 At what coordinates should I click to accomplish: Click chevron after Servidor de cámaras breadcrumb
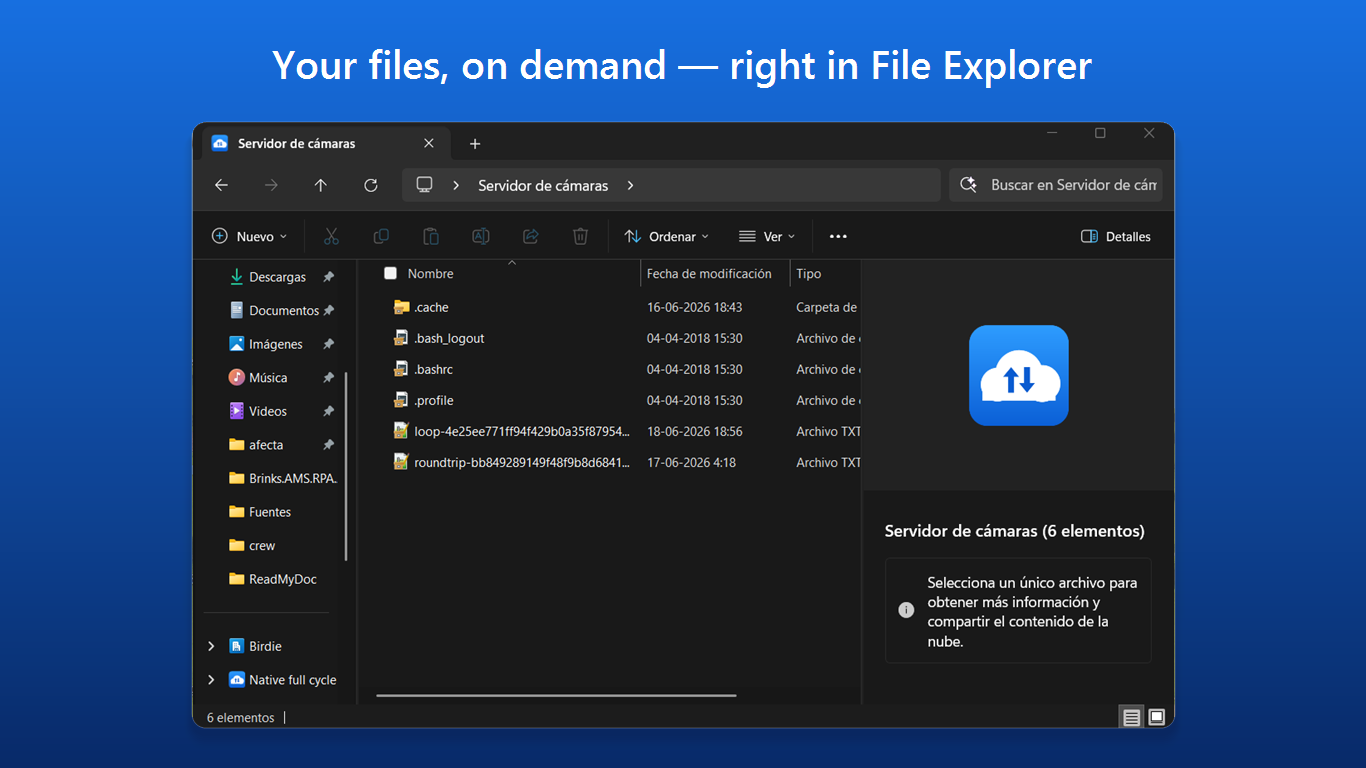tap(631, 185)
